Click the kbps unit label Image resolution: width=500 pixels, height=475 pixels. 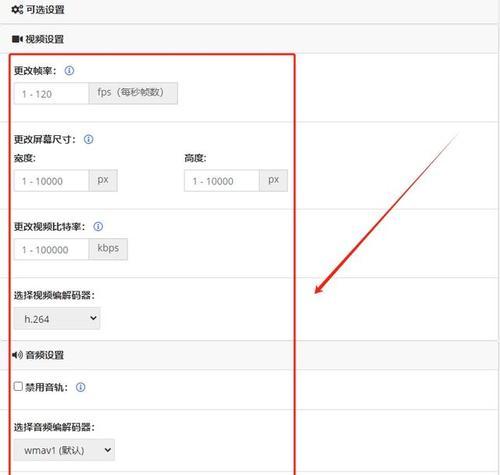[x=108, y=249]
